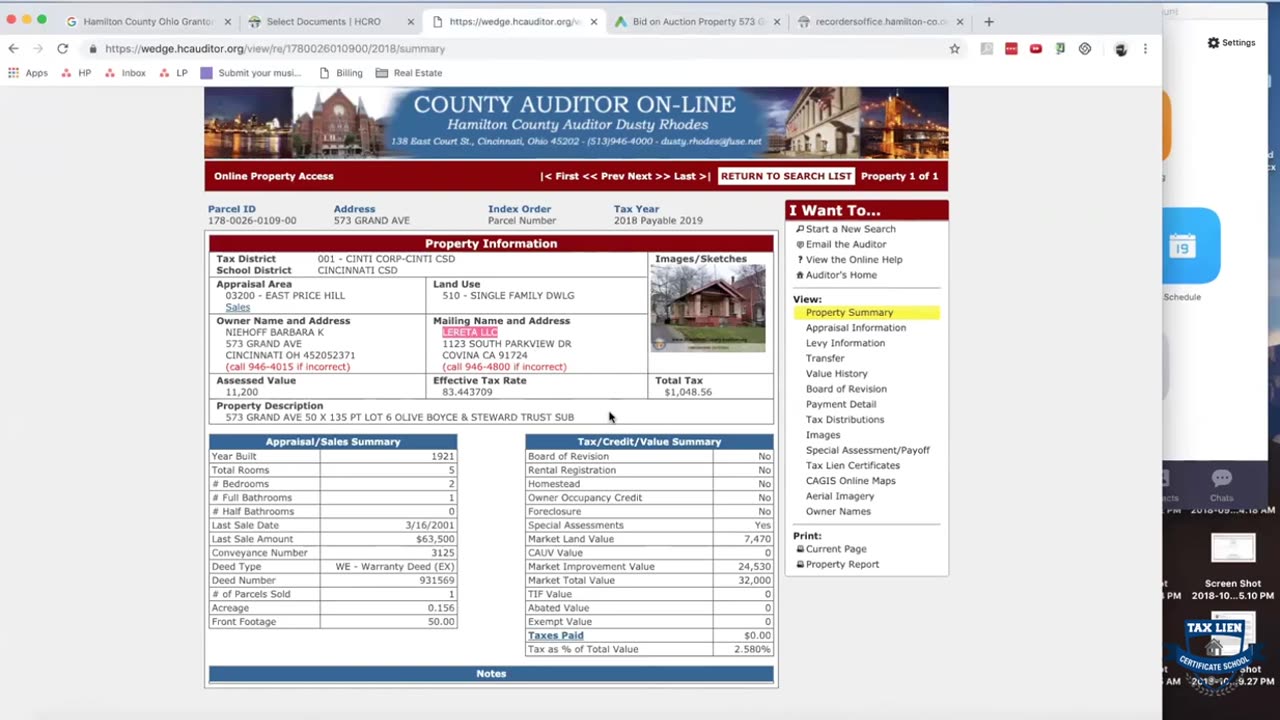Open Tax Lien Certificates view

point(853,465)
